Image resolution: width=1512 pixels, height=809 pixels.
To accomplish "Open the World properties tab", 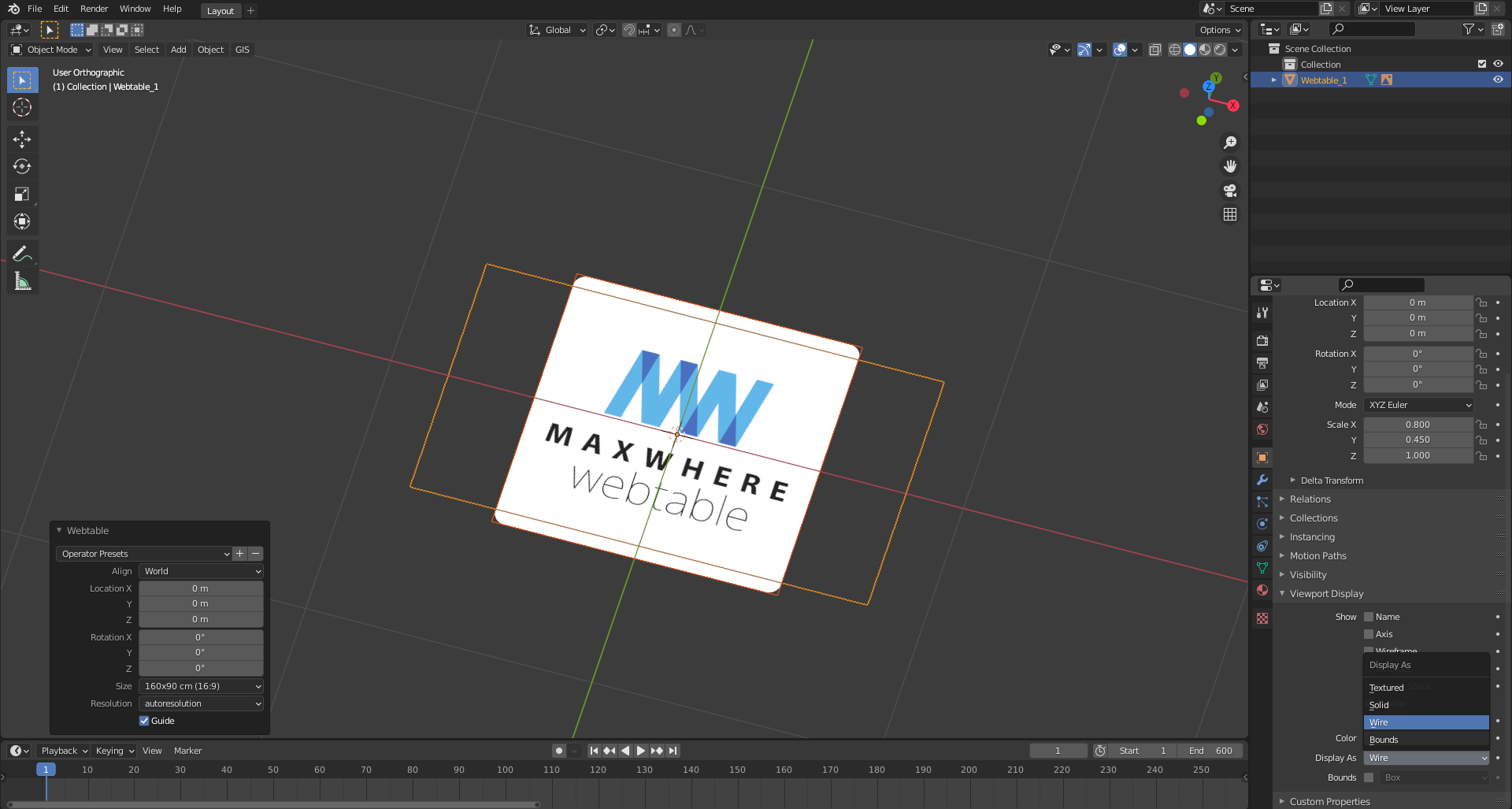I will 1262,429.
